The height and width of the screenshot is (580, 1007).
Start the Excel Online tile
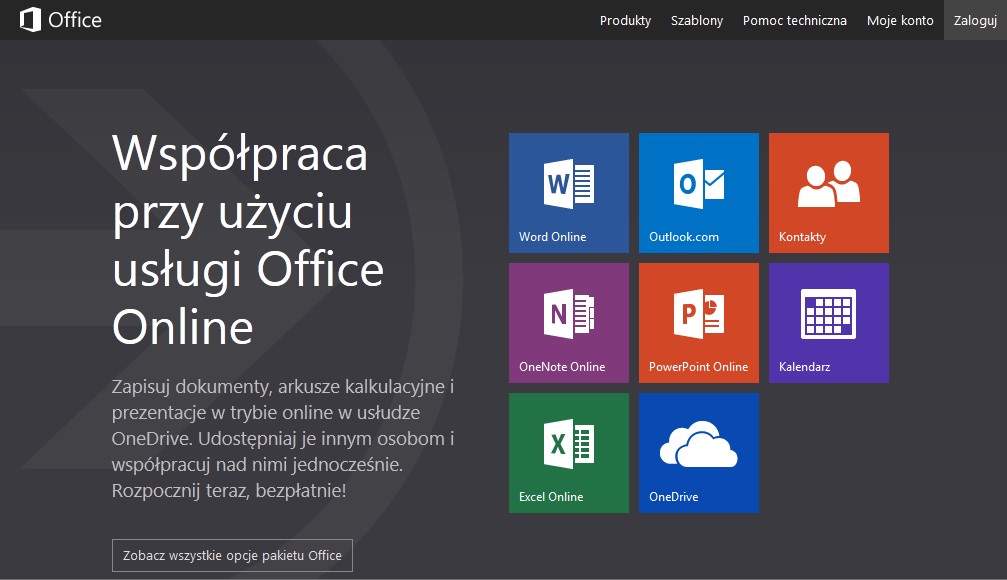(x=568, y=453)
